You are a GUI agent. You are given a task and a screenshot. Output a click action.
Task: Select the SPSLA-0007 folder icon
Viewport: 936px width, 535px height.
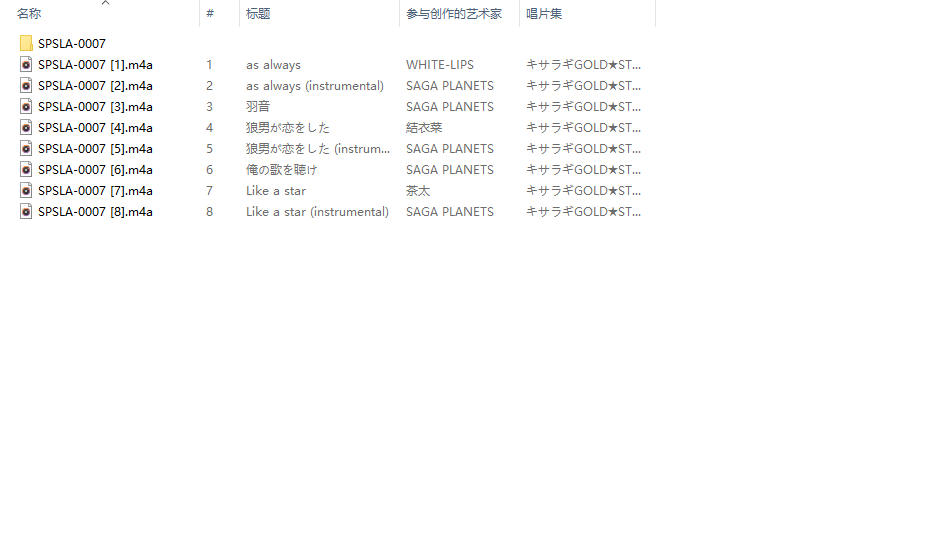coord(26,43)
